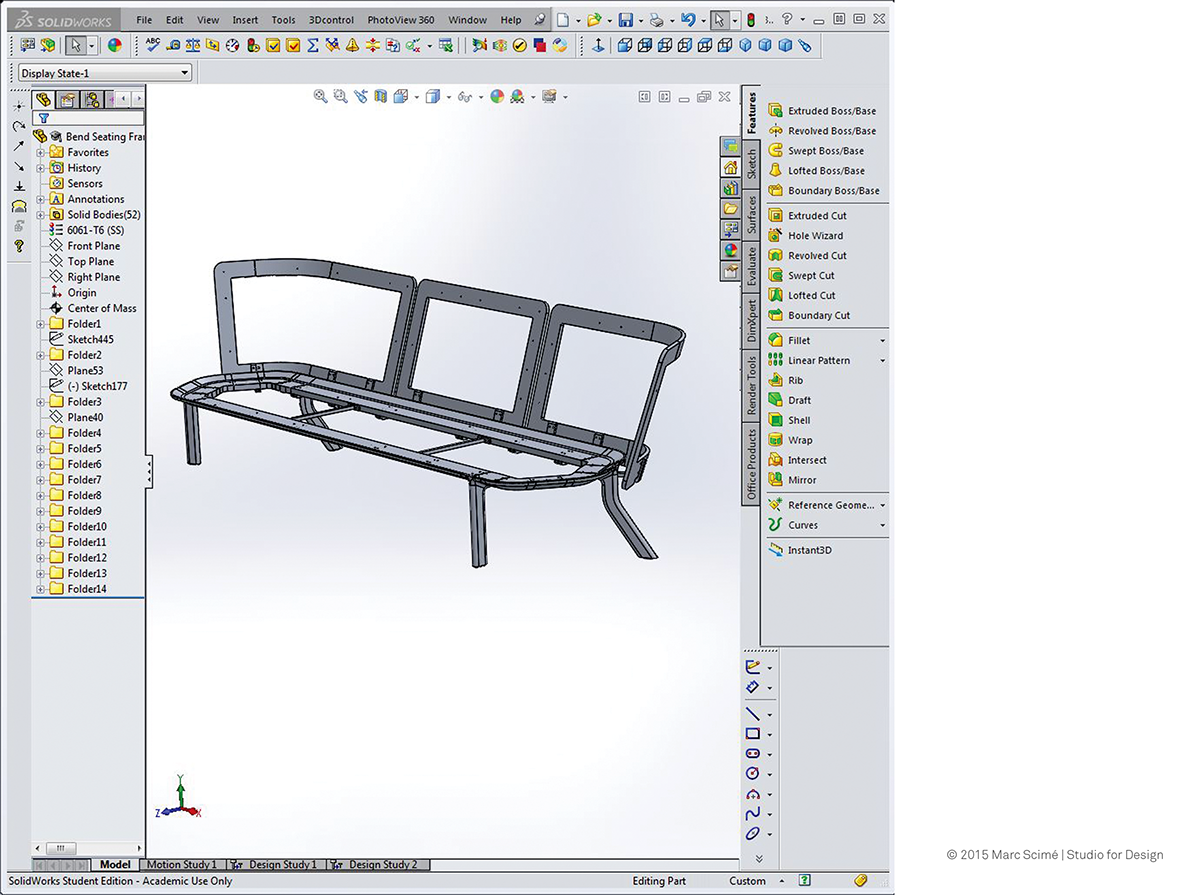Expand the Solid Bodies folder
This screenshot has height=895, width=1200.
point(40,214)
